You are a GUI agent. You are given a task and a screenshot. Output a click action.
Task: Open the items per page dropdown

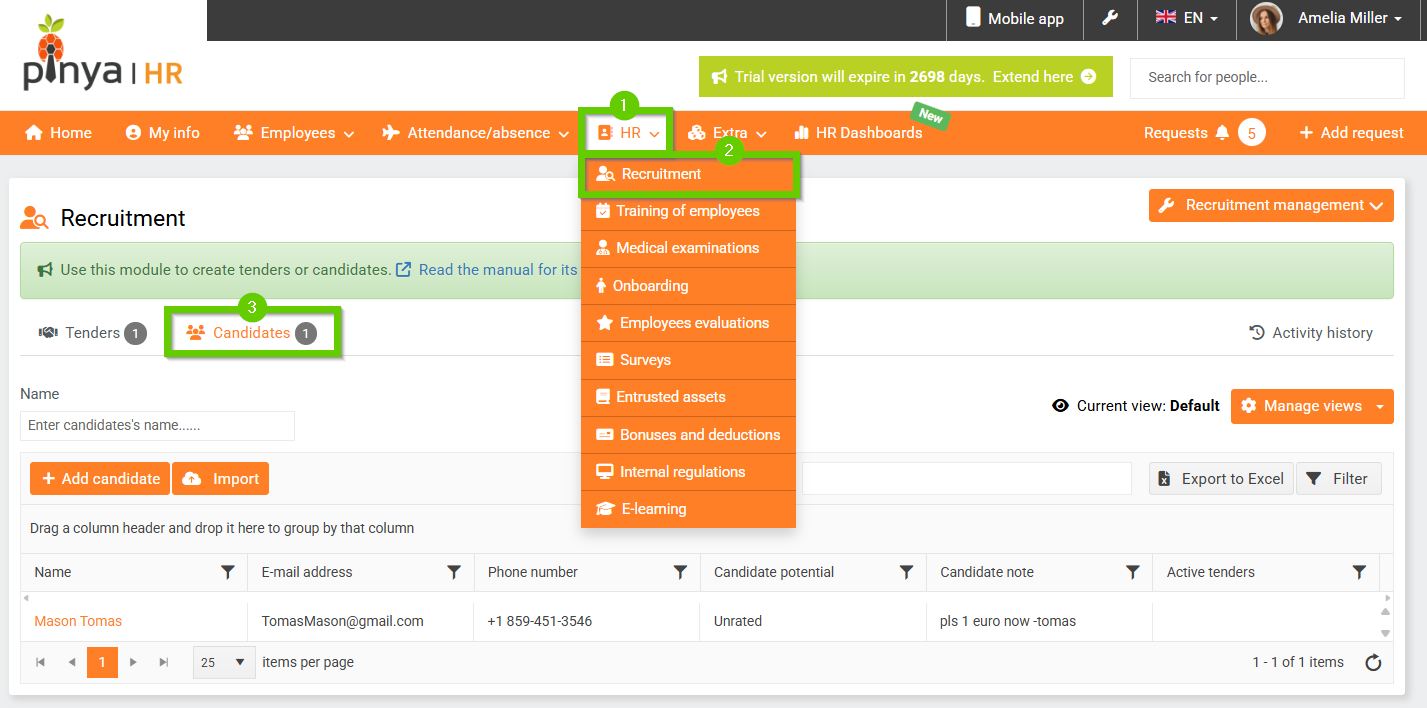pos(224,662)
